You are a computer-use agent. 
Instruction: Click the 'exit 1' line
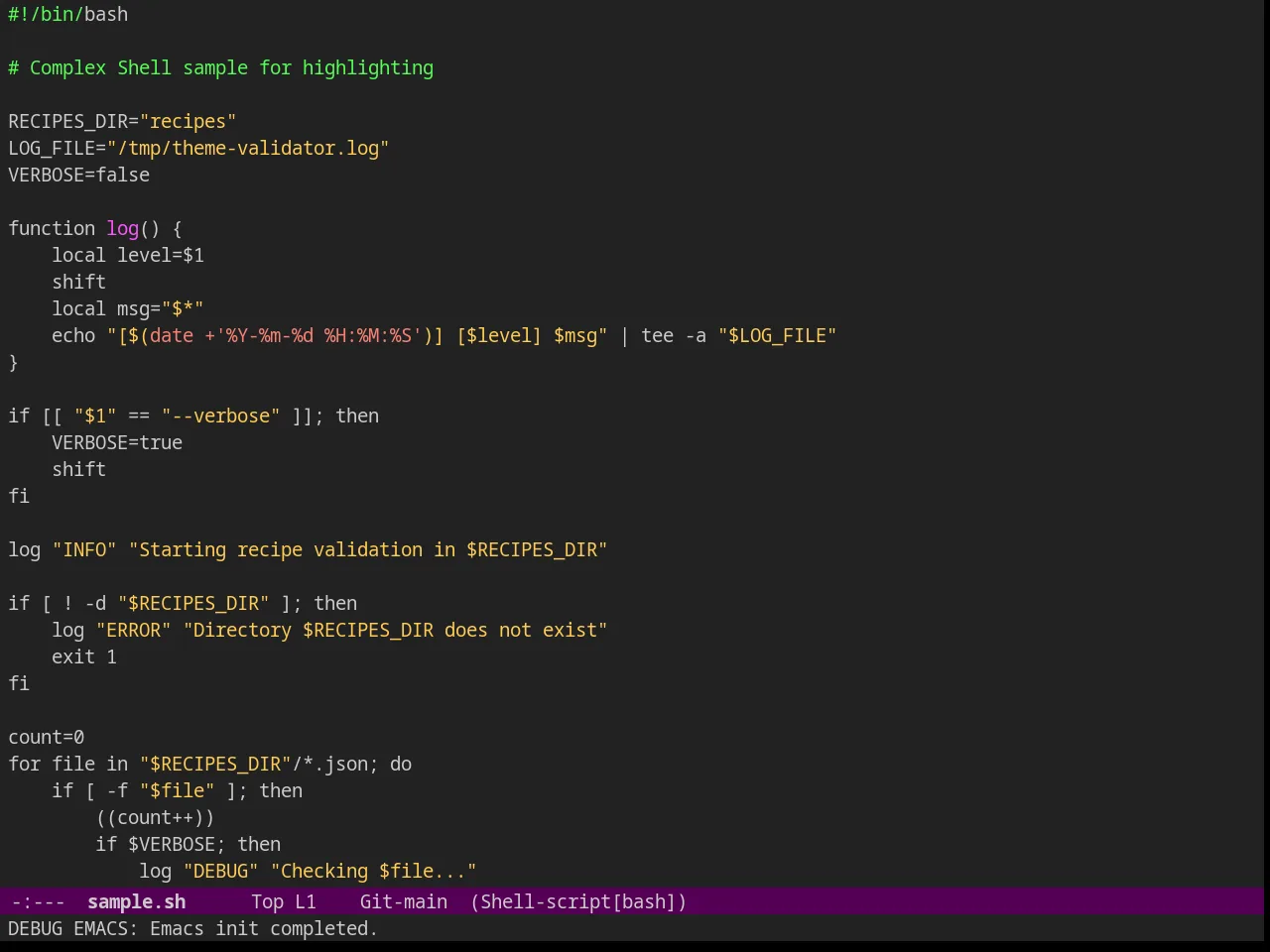pyautogui.click(x=84, y=656)
